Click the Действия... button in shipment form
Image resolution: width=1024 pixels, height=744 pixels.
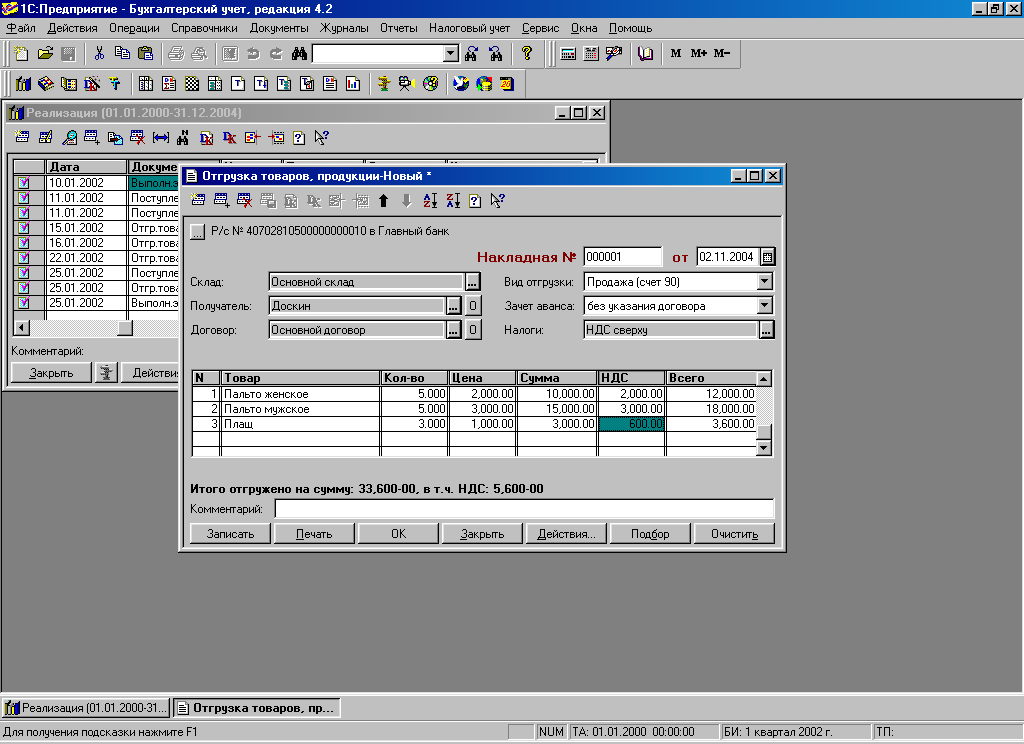pyautogui.click(x=566, y=534)
